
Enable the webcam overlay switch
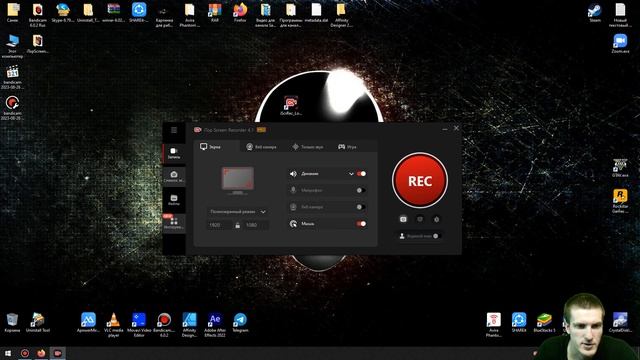point(360,207)
